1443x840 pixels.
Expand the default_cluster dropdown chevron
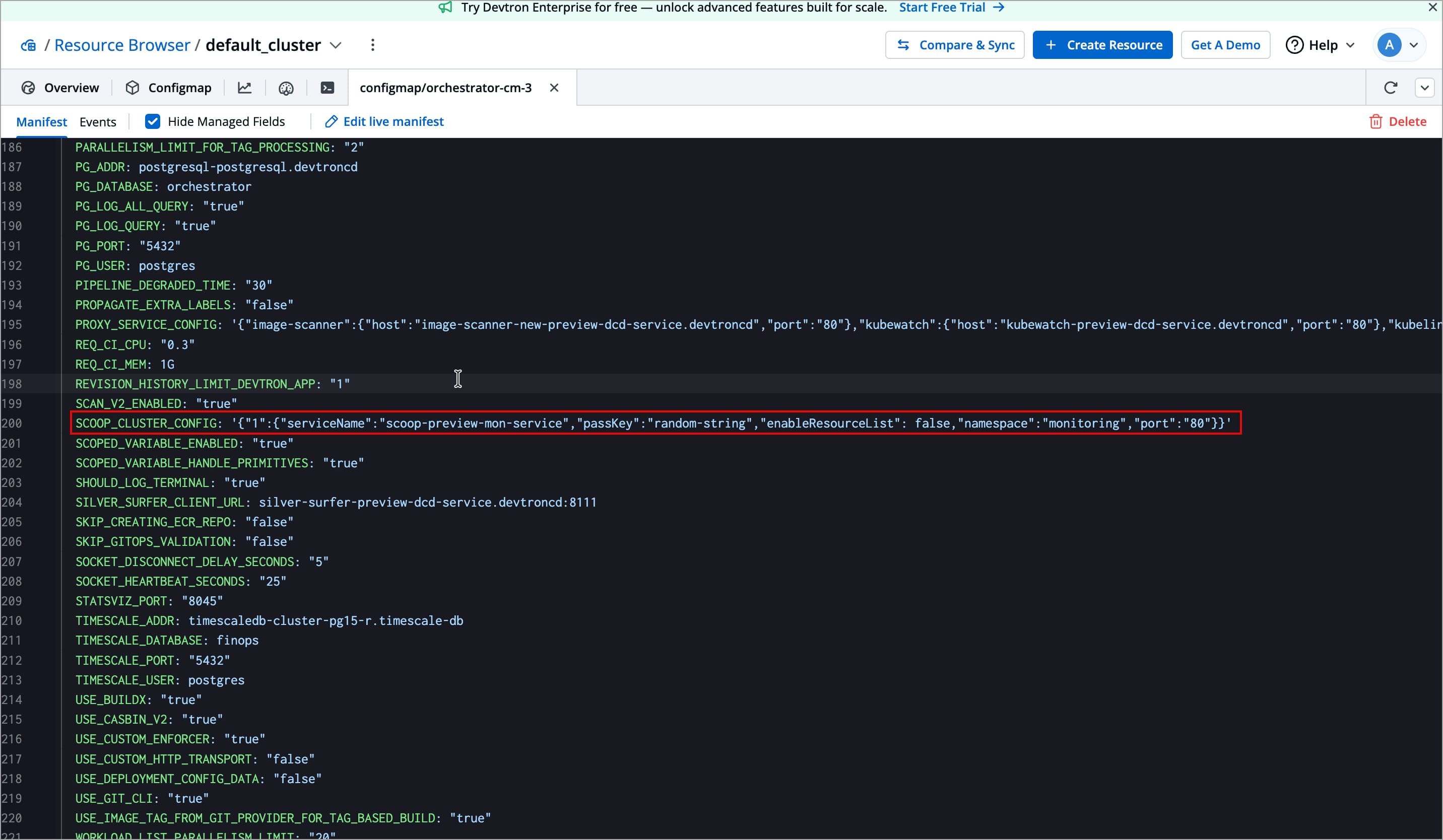point(336,45)
